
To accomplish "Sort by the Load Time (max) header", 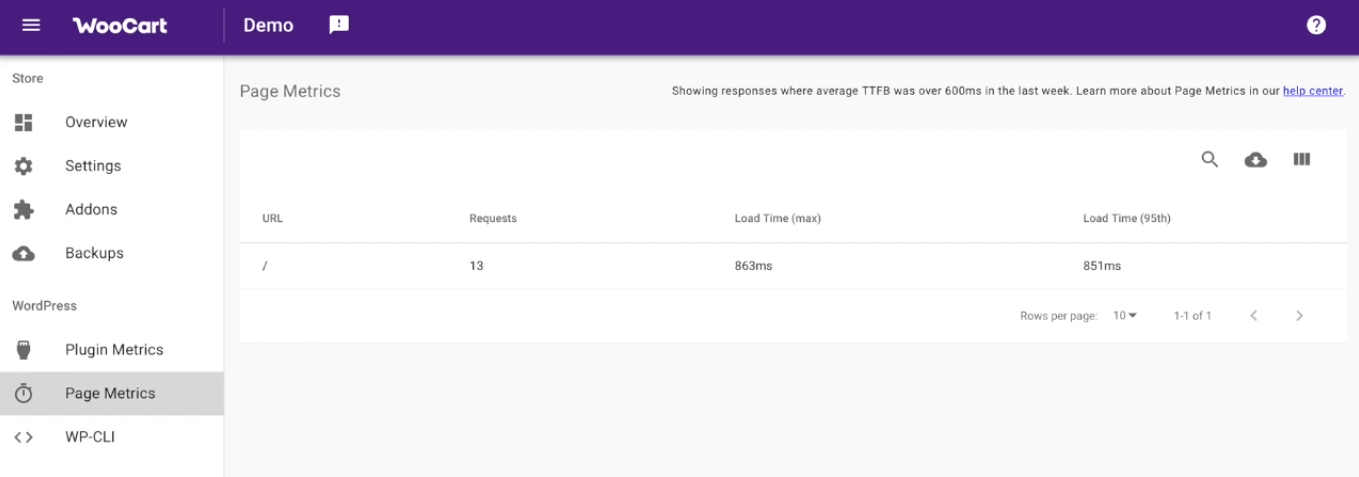I will 777,218.
